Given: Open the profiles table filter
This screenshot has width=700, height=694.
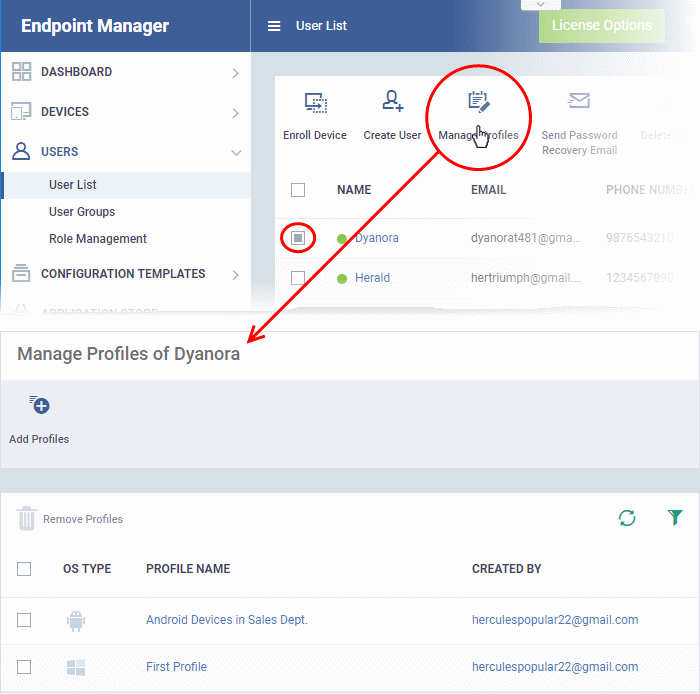Looking at the screenshot, I should (675, 518).
